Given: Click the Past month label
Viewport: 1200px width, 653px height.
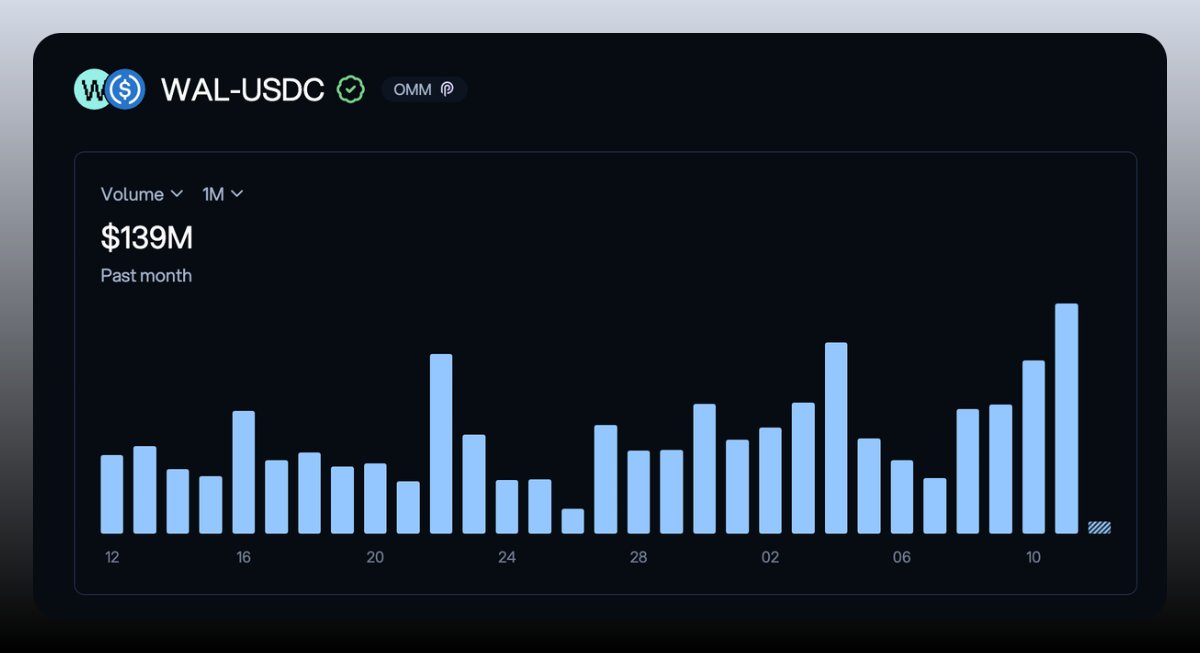Looking at the screenshot, I should click(146, 275).
